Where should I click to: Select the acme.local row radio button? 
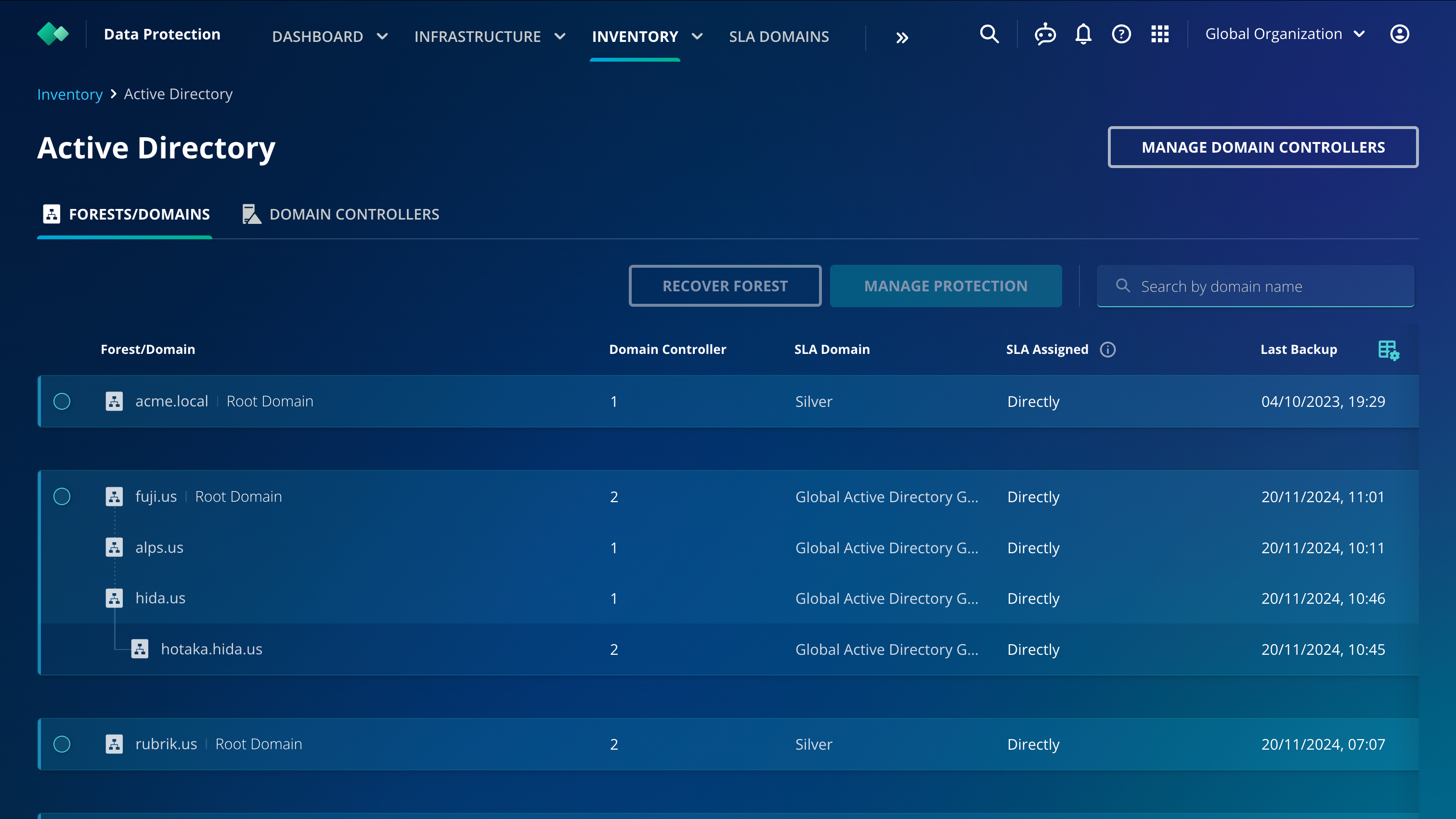point(62,401)
